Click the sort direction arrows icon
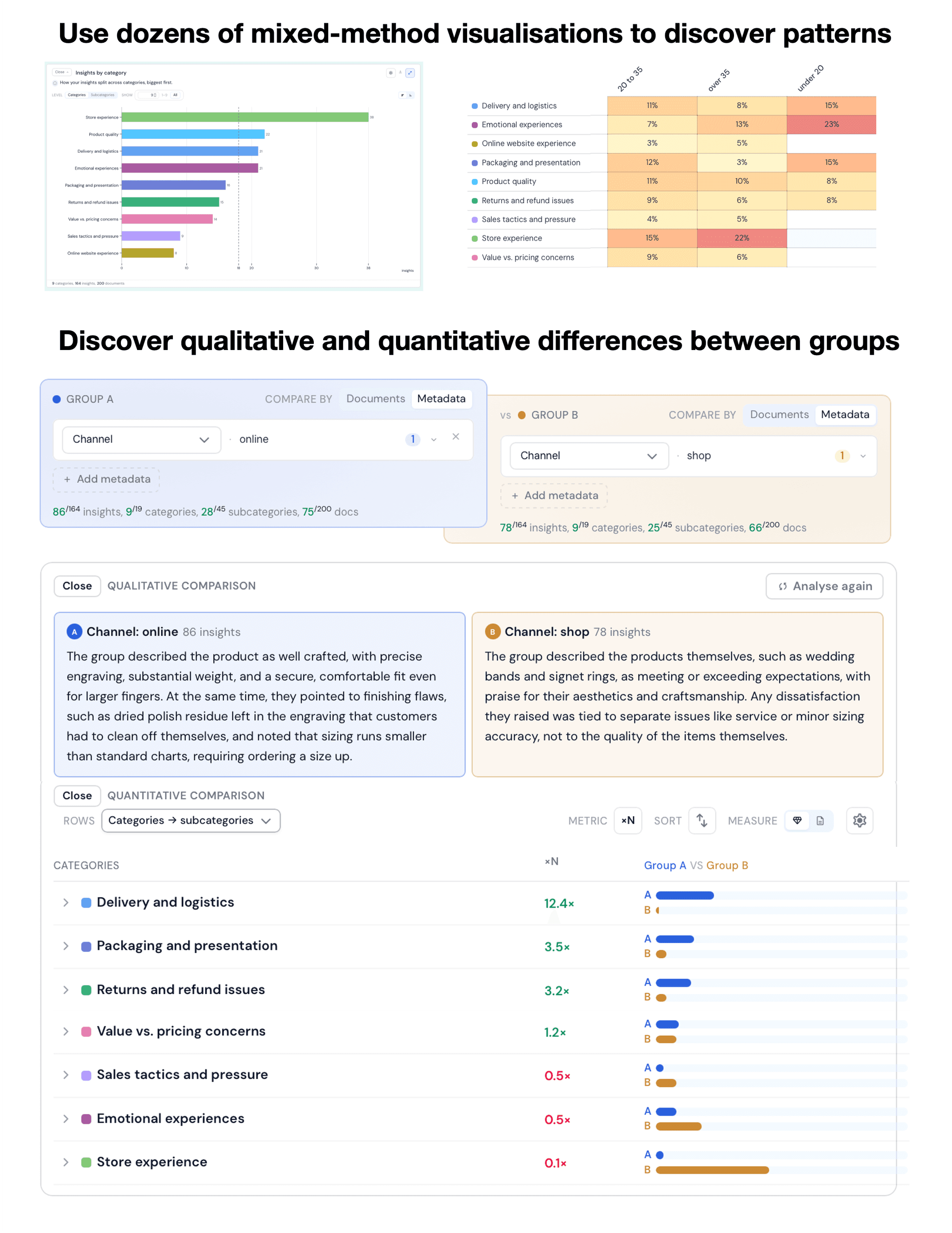The image size is (952, 1233). (702, 820)
